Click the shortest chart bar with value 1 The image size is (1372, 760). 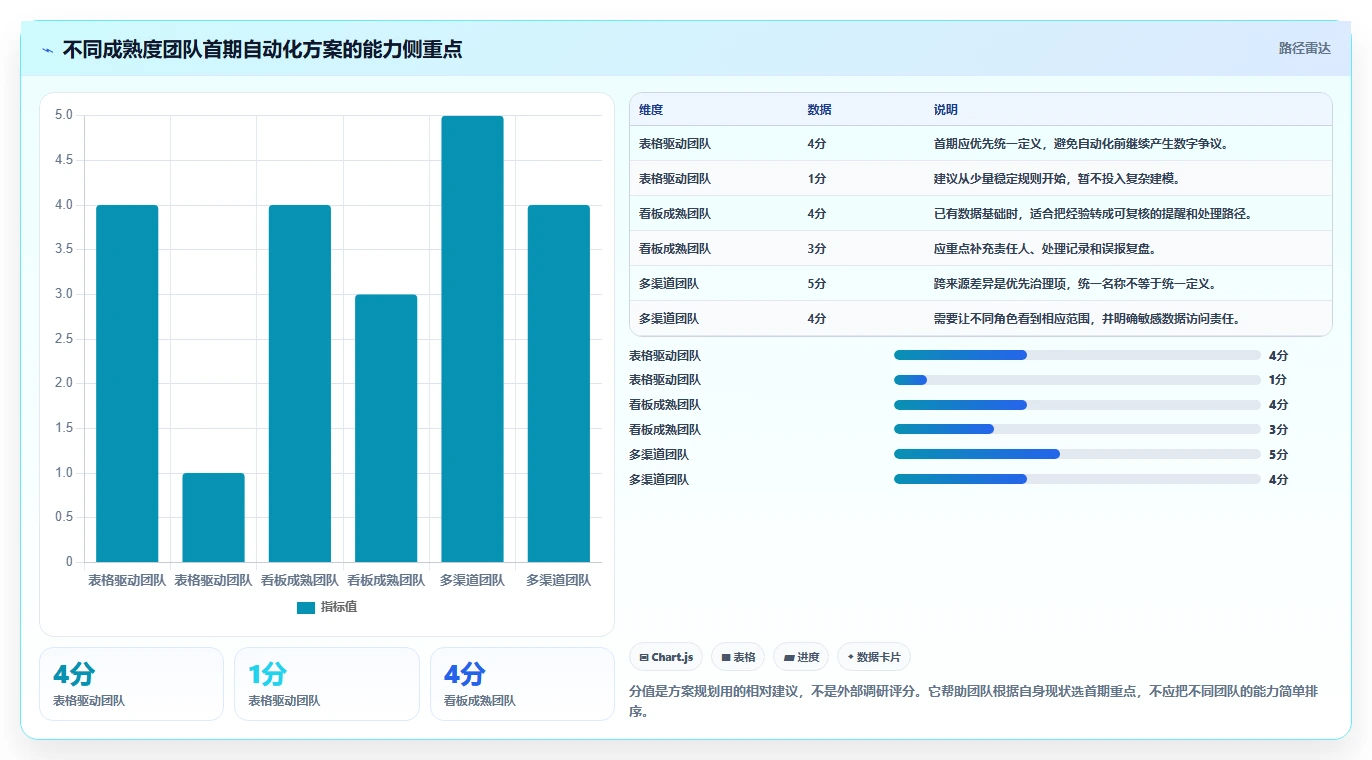coord(213,517)
